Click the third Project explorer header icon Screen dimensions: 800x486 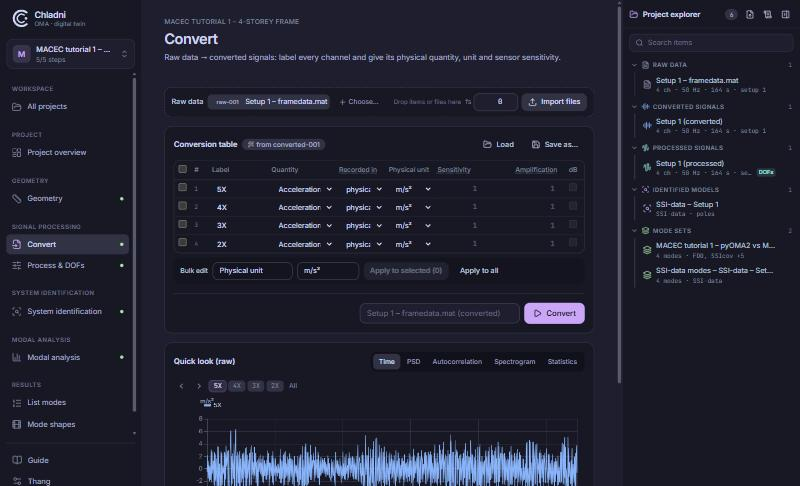click(767, 14)
